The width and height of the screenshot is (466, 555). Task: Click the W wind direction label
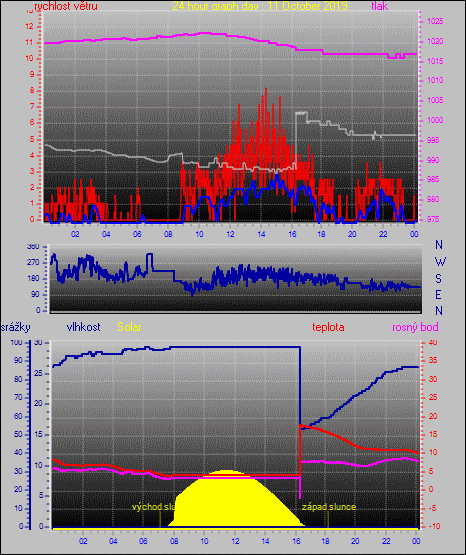click(x=440, y=262)
